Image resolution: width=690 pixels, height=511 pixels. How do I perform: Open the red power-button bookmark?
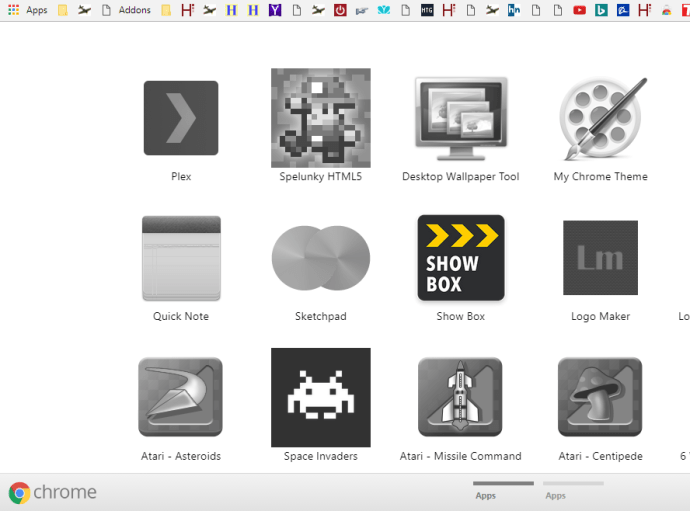(340, 10)
